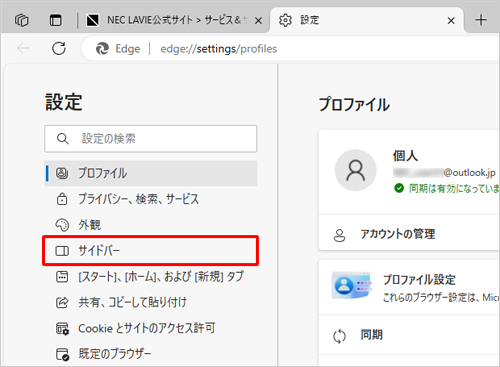Screen dimensions: 500x367
Task: Click the 同期は有効になっています status text
Action: 454,189
